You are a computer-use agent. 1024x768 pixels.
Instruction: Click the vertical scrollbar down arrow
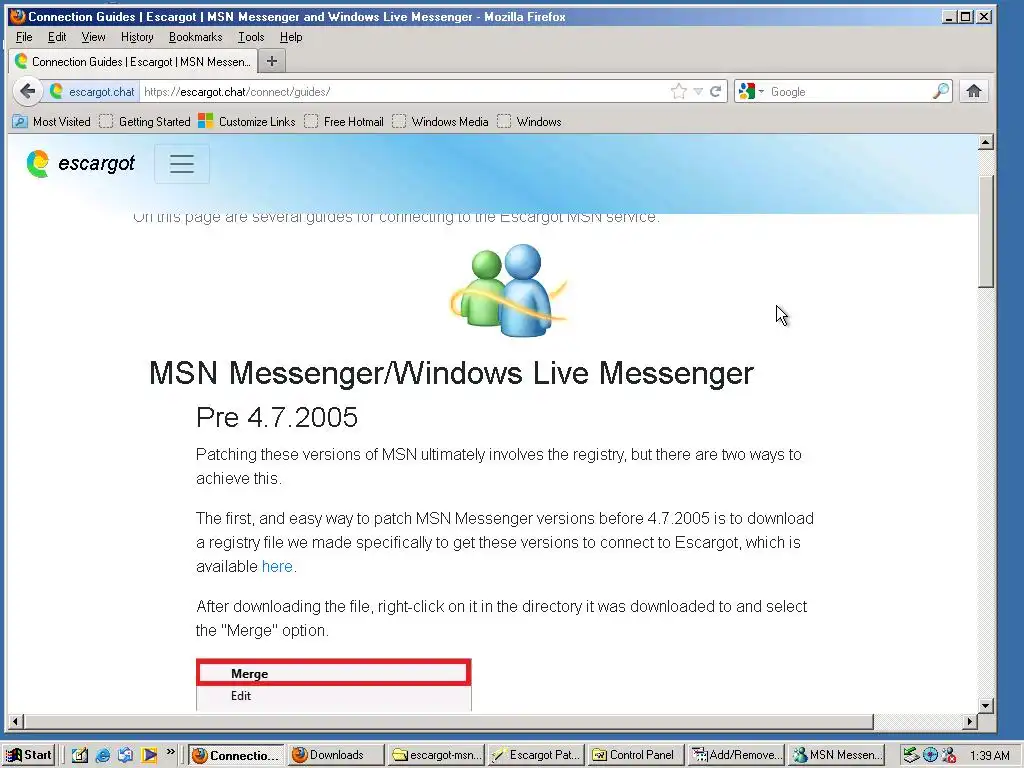(985, 705)
